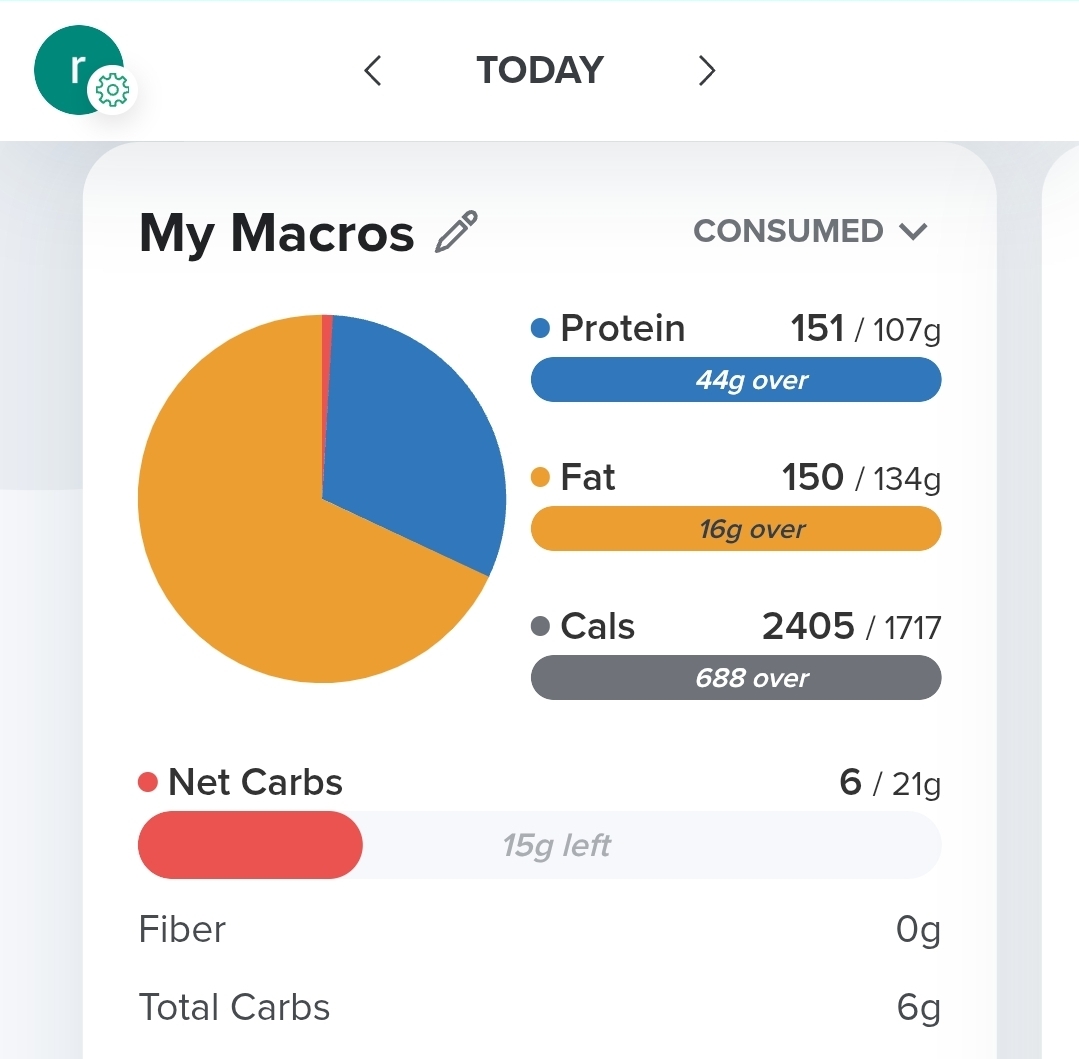Click the Fat '16g over' bar
Image resolution: width=1079 pixels, height=1059 pixels.
[x=736, y=528]
